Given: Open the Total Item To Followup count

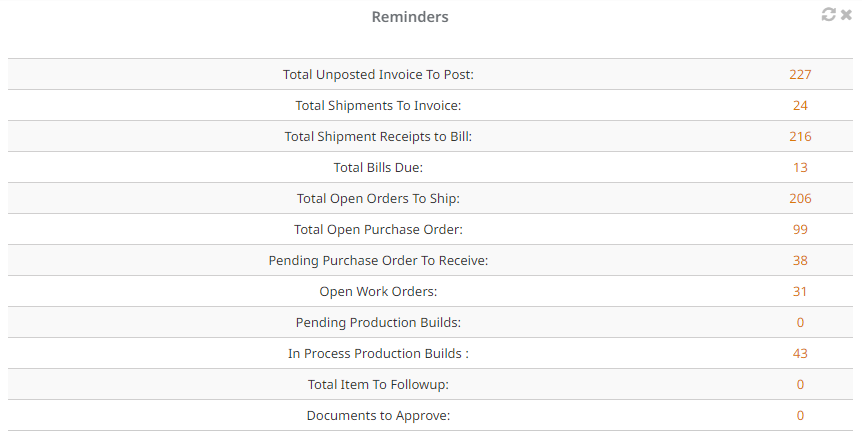Looking at the screenshot, I should (800, 384).
